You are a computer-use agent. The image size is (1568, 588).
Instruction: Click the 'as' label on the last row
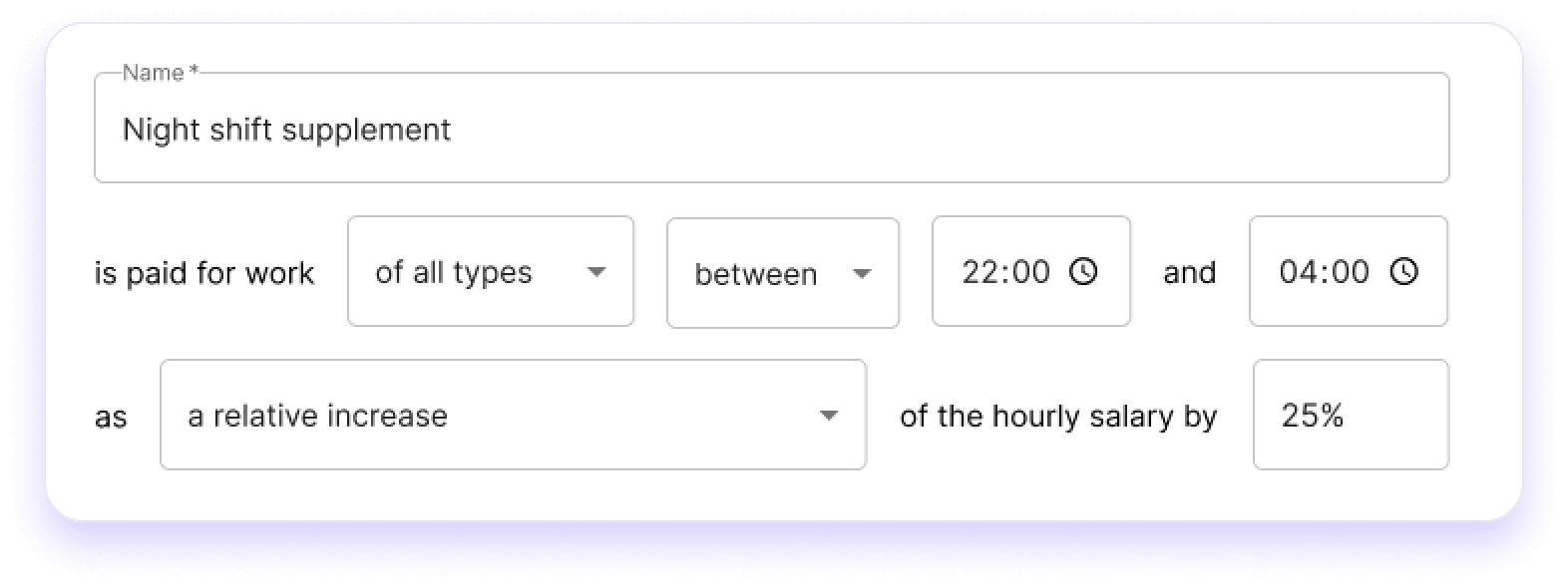(x=111, y=417)
